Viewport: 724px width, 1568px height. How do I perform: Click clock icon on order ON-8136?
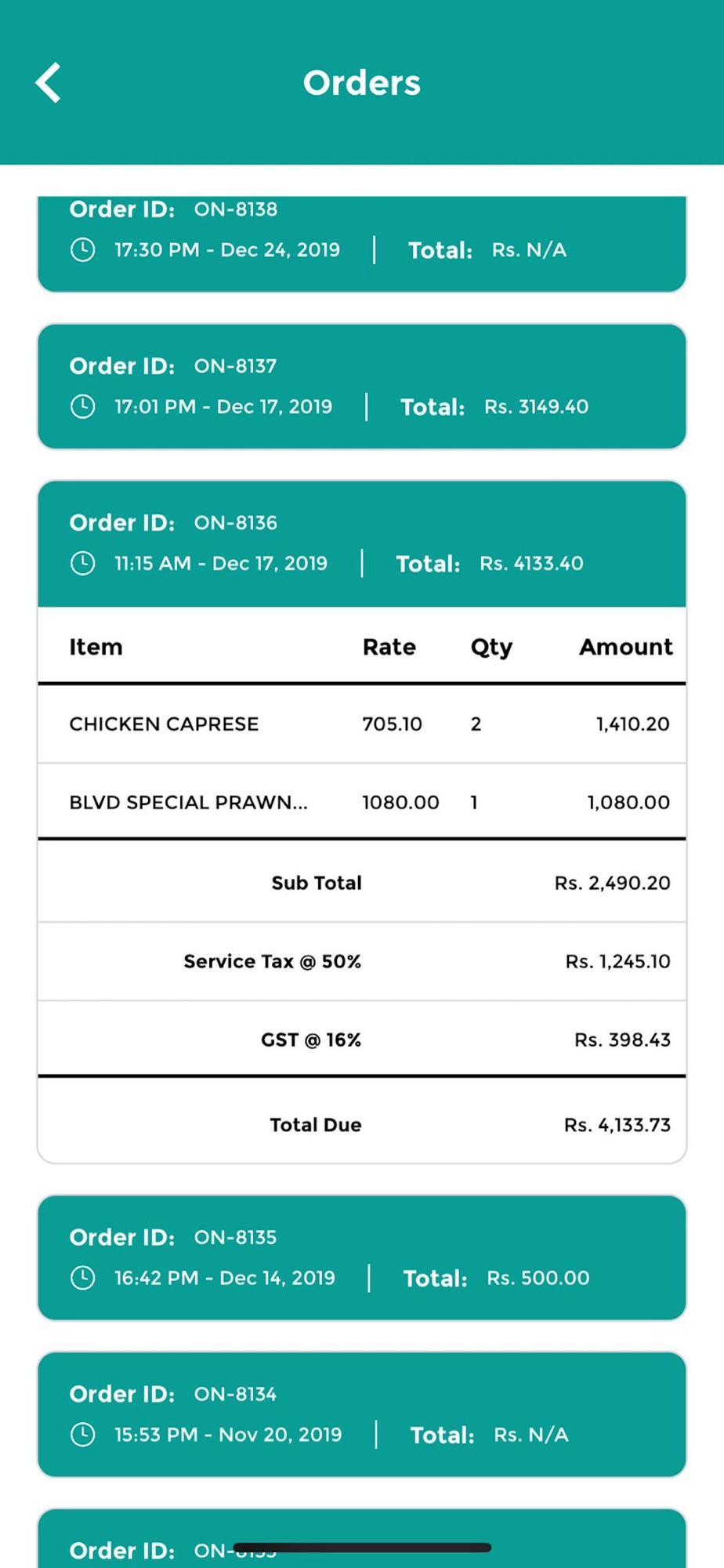pyautogui.click(x=82, y=564)
